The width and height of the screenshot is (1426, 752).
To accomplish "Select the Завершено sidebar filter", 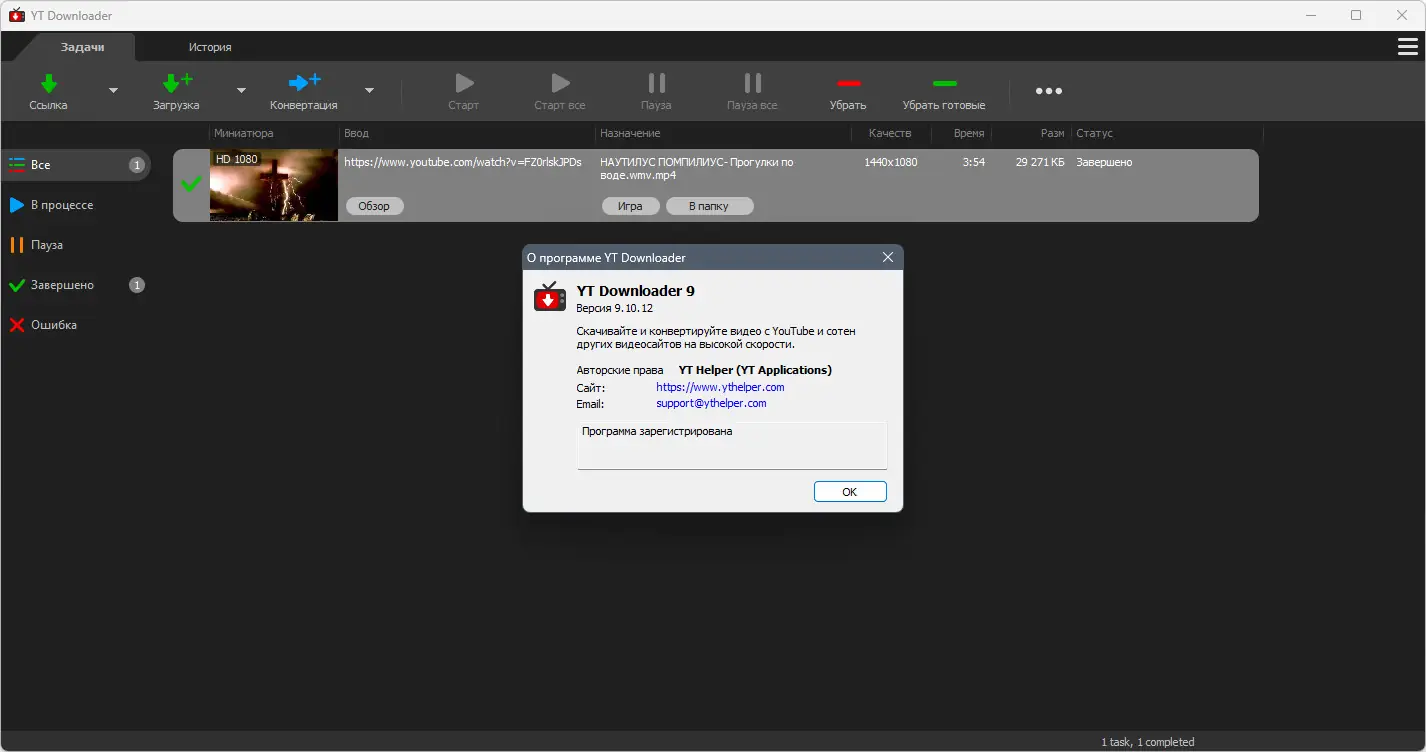I will [x=76, y=285].
